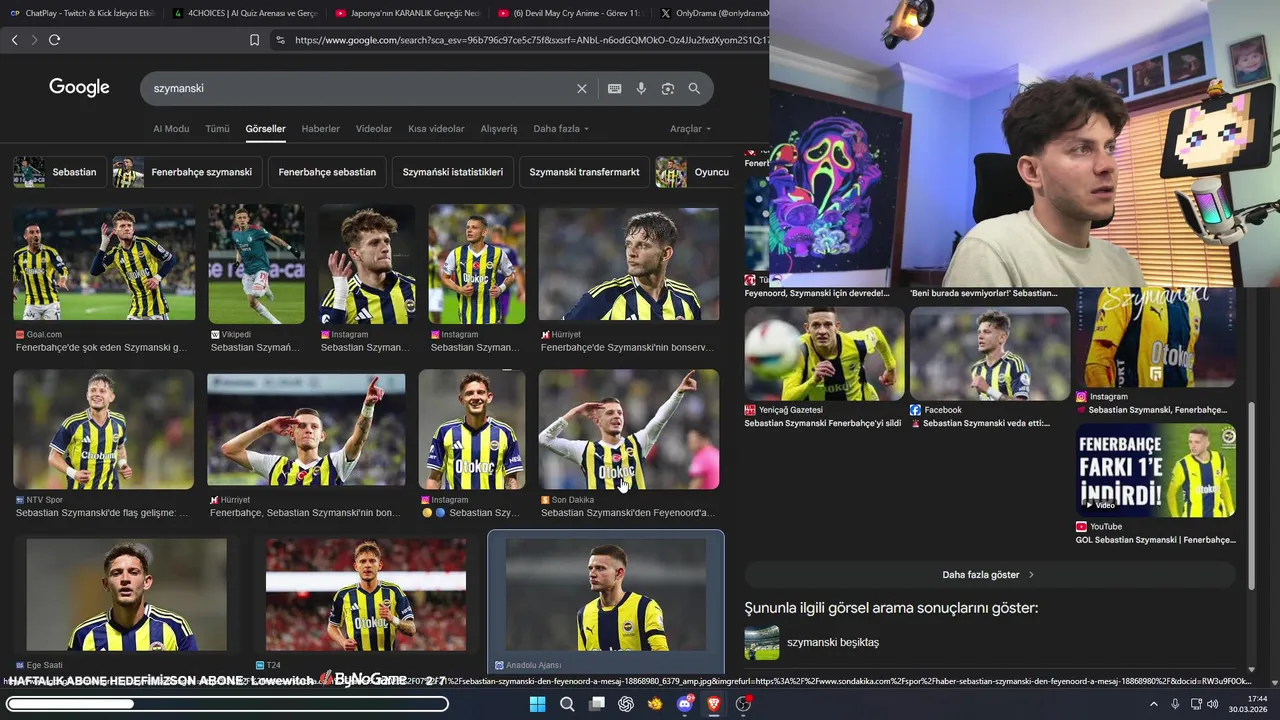This screenshot has height=720, width=1280.
Task: Open the Hürriyet bonservis image in top row
Action: 629,264
